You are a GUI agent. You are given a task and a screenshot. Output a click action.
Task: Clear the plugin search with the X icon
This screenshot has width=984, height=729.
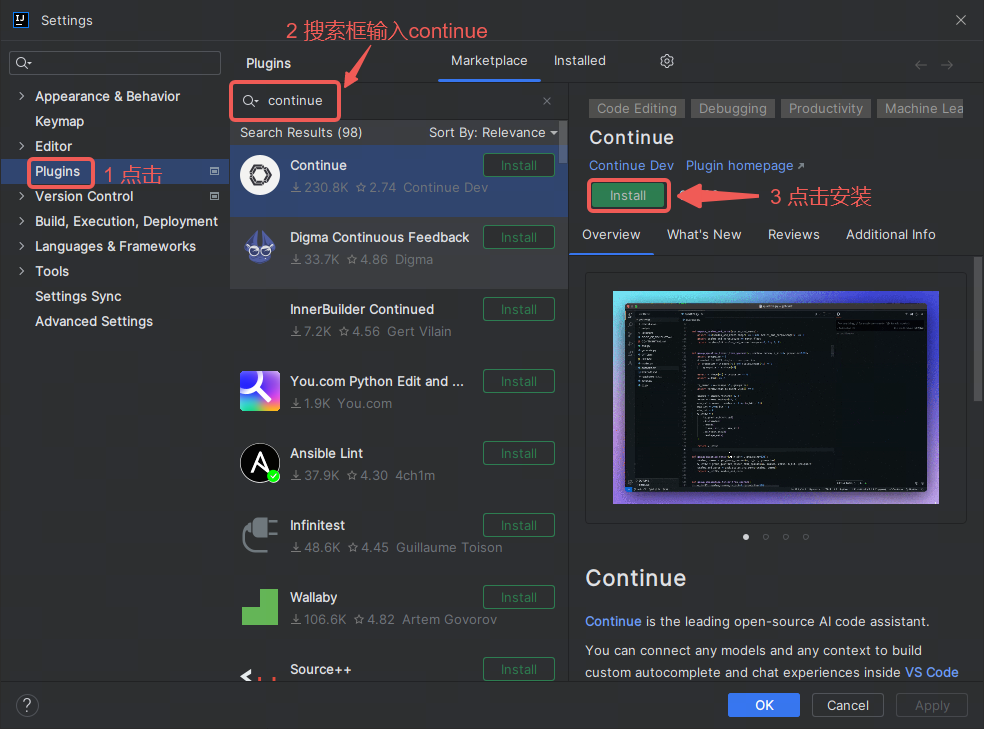(547, 101)
